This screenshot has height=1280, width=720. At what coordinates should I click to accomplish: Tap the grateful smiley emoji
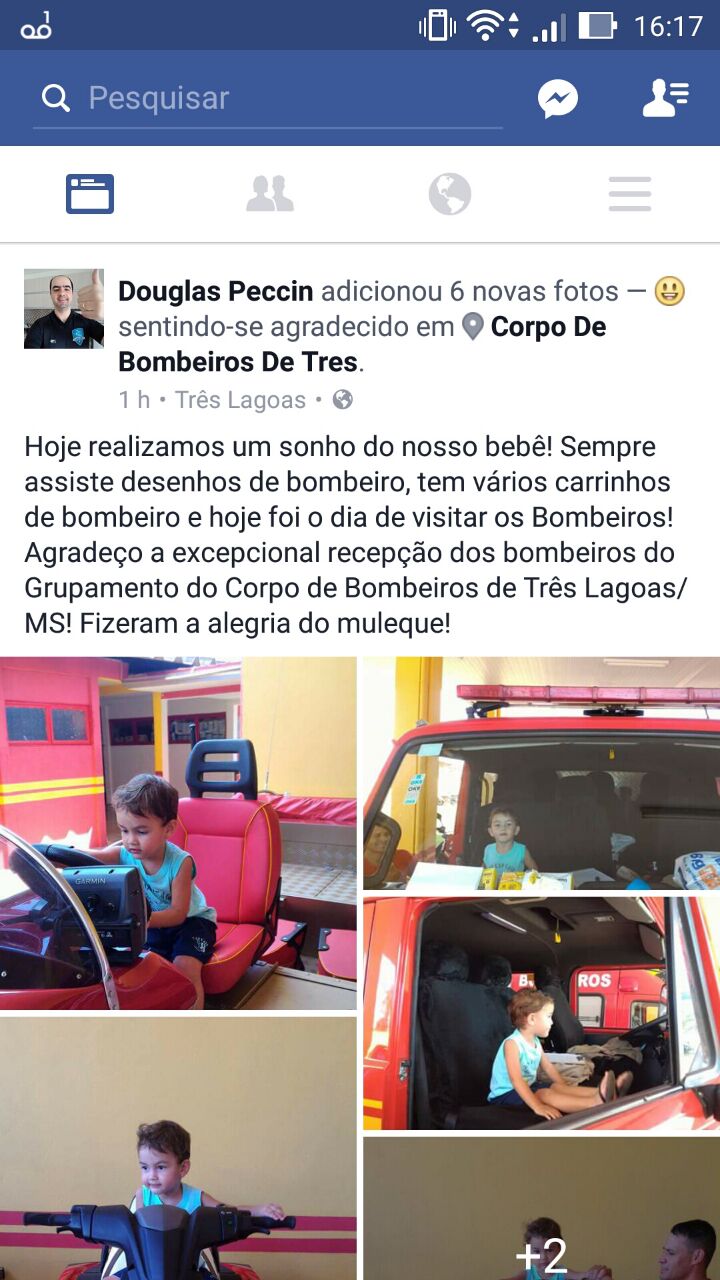pos(669,291)
